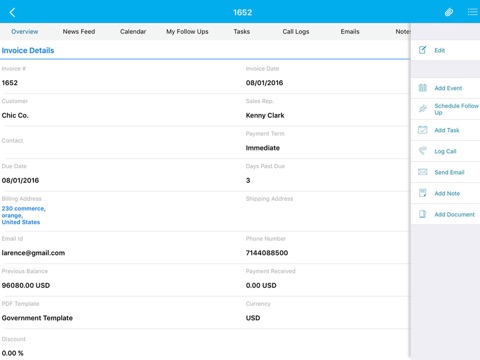Switch to the Overview tab
This screenshot has width=480, height=360.
pyautogui.click(x=25, y=32)
